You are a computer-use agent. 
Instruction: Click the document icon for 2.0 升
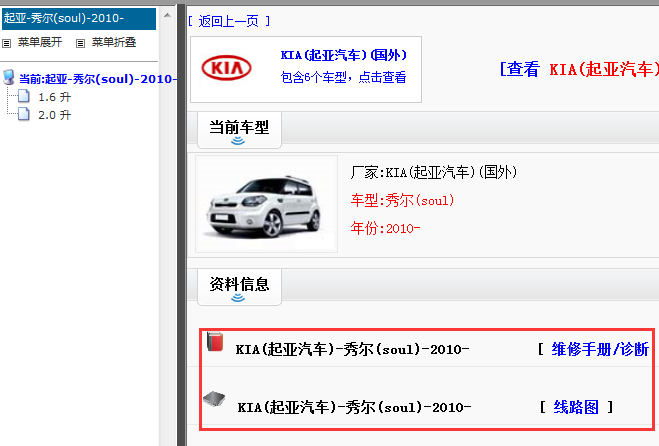tap(24, 114)
